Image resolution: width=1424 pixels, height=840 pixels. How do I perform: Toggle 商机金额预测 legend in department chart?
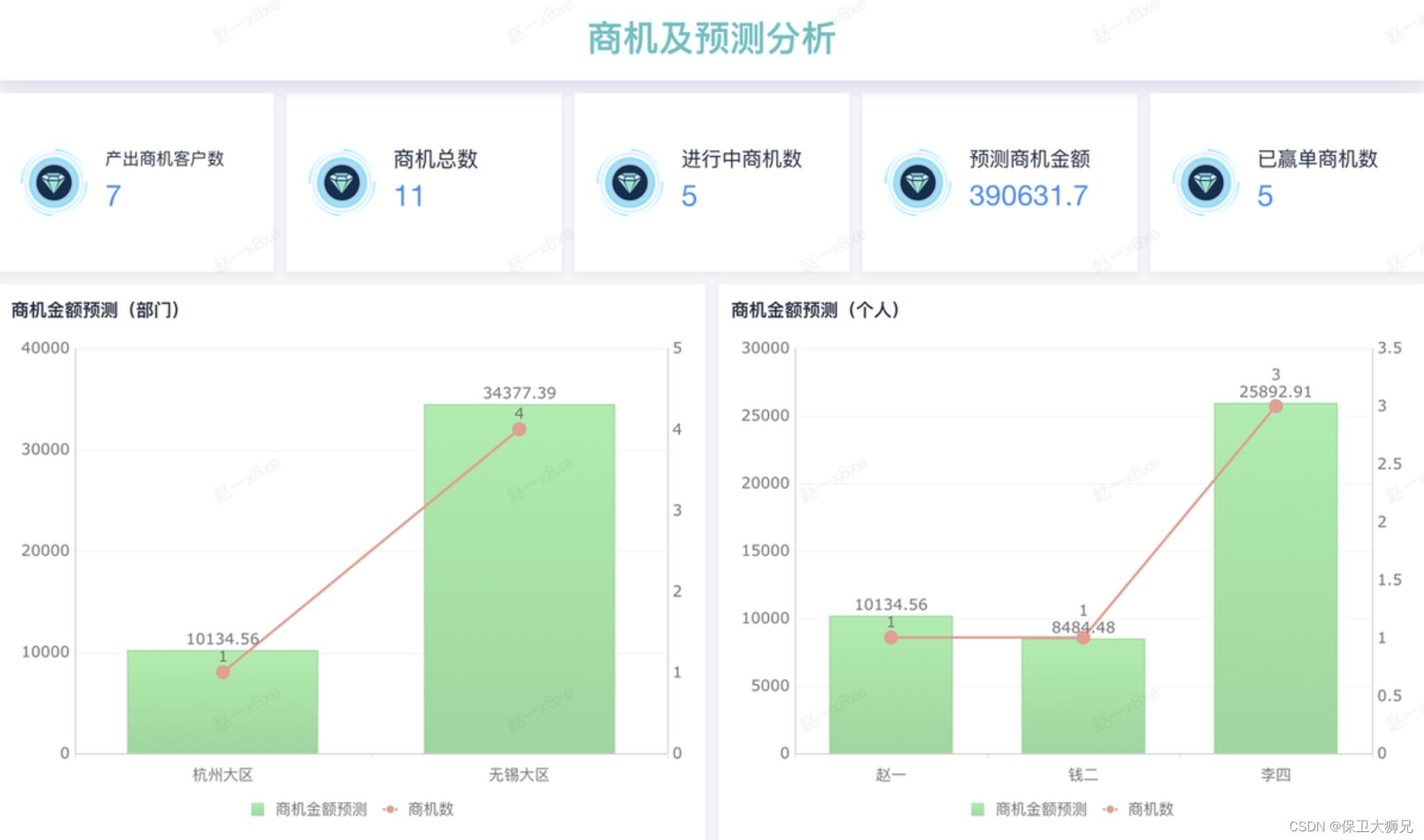[321, 809]
